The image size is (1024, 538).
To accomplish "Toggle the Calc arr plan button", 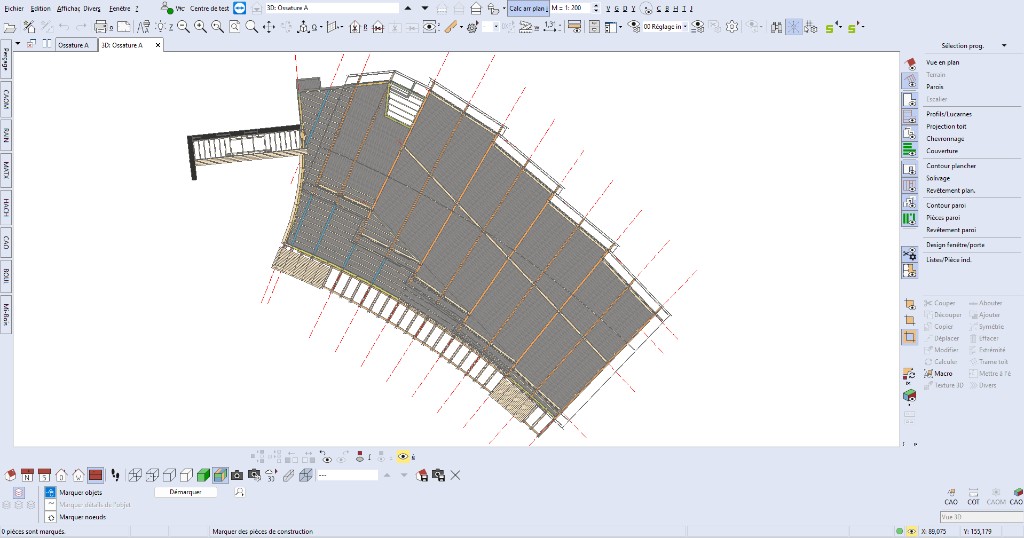I will (528, 8).
